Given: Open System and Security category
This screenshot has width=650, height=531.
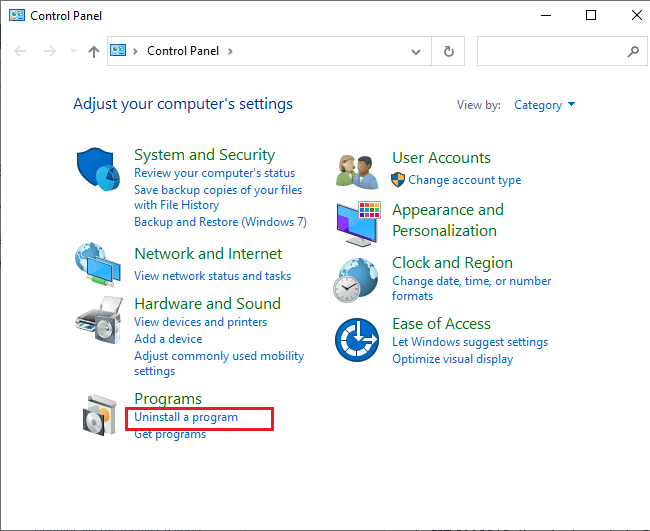Looking at the screenshot, I should click(204, 155).
